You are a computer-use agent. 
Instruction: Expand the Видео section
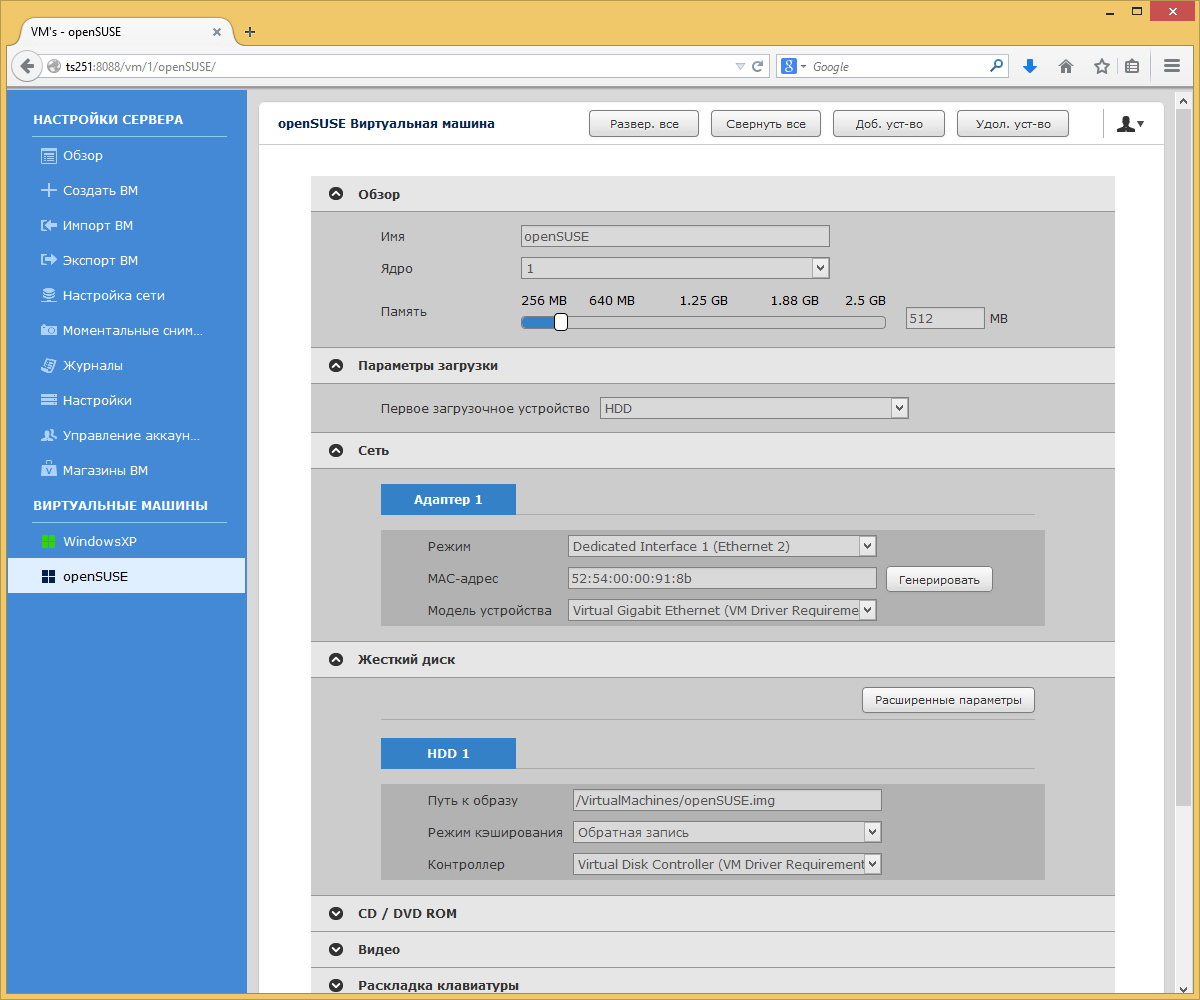coord(336,950)
